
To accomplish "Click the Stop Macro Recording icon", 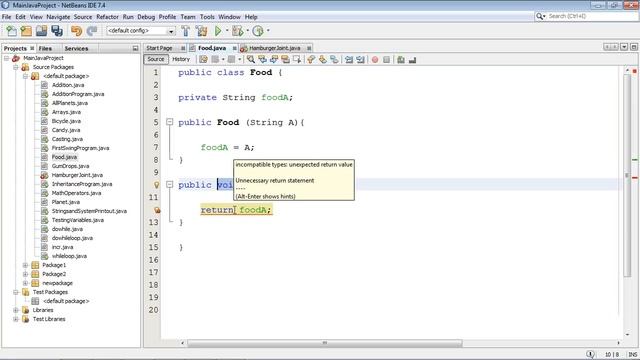I will point(386,60).
